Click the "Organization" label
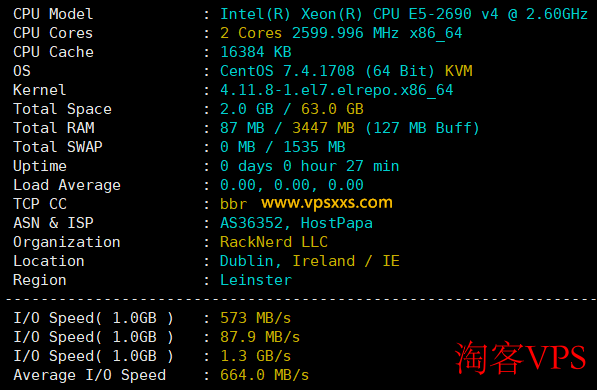Image resolution: width=597 pixels, height=390 pixels. click(x=67, y=243)
